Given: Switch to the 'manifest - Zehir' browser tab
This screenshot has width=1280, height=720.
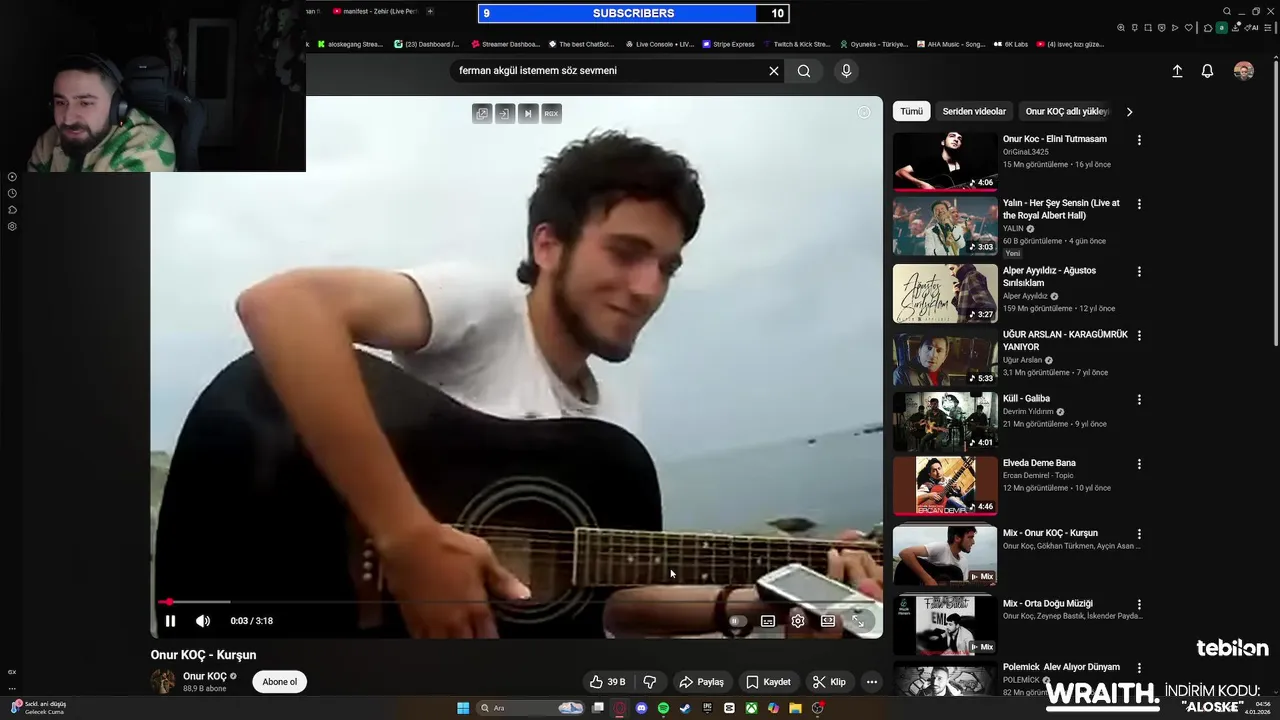Looking at the screenshot, I should click(x=377, y=11).
